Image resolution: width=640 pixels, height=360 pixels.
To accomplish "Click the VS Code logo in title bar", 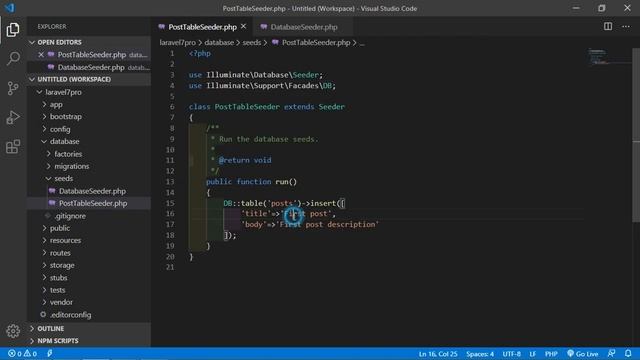I will click(9, 8).
